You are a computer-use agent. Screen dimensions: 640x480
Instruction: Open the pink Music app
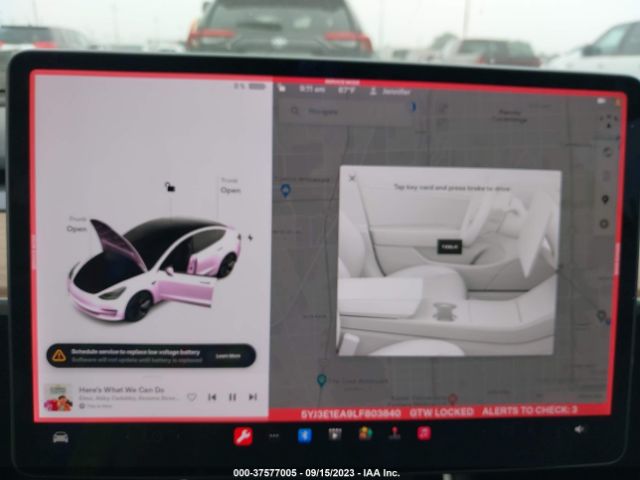point(424,433)
